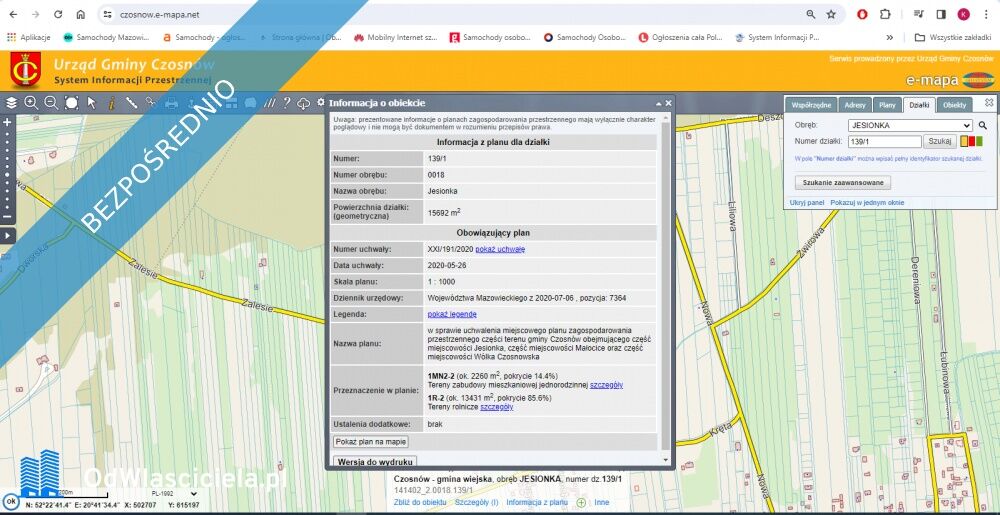The height and width of the screenshot is (515, 1000).
Task: Expand the Inne options link
Action: coord(602,502)
